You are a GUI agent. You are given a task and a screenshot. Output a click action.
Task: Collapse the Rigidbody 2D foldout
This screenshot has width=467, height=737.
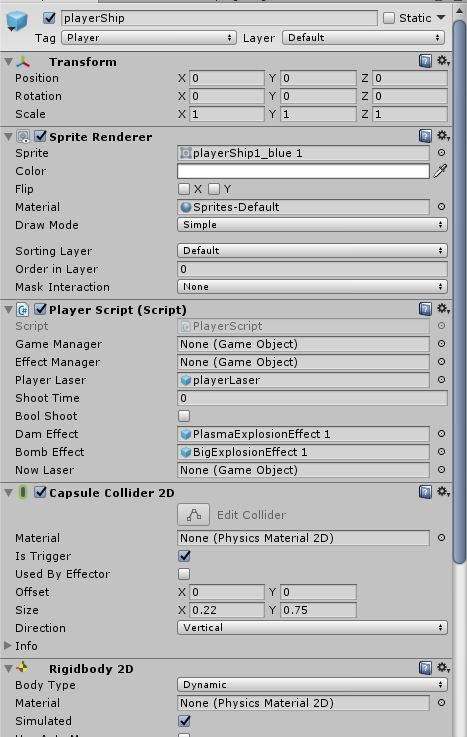point(8,668)
